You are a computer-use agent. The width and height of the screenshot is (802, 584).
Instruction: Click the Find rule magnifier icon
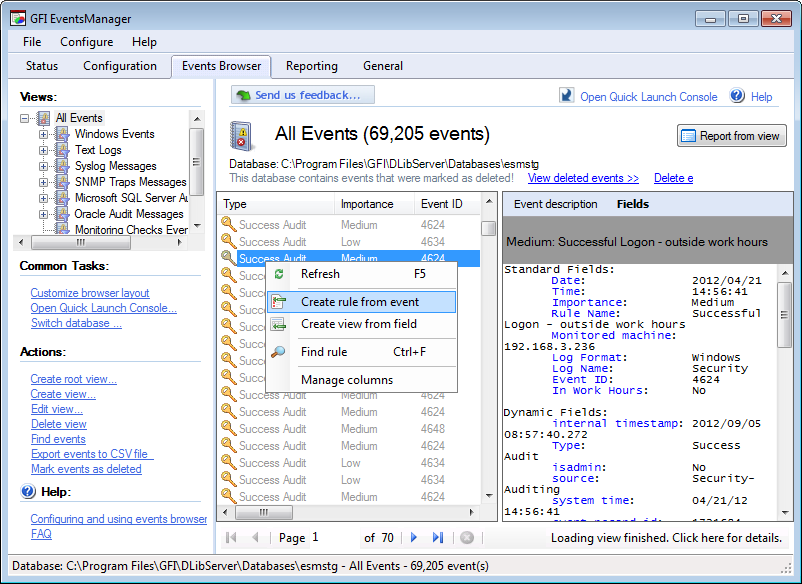tap(279, 352)
